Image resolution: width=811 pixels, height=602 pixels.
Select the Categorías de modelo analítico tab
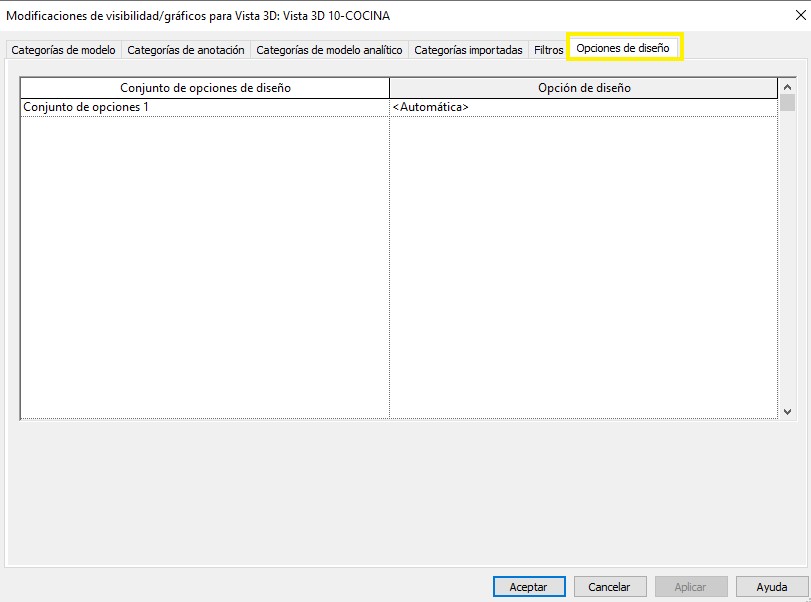[x=329, y=50]
